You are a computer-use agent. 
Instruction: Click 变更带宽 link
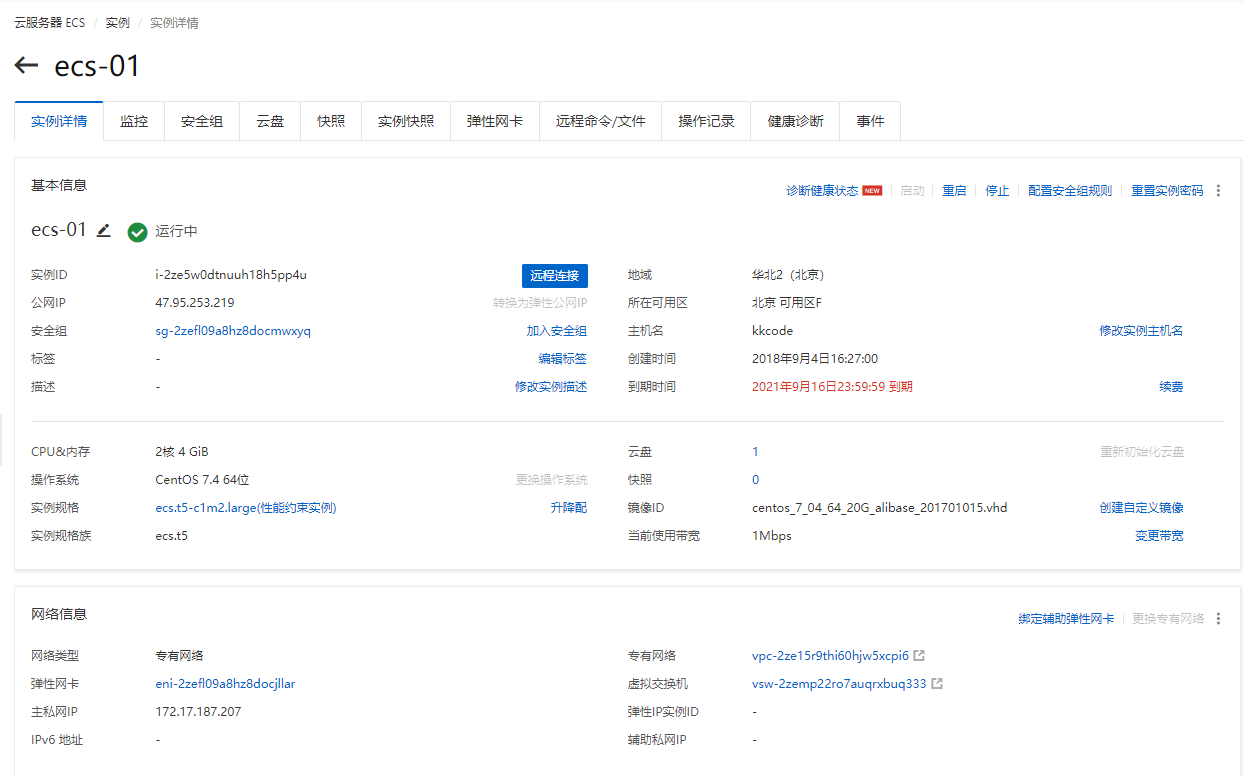click(x=1159, y=536)
